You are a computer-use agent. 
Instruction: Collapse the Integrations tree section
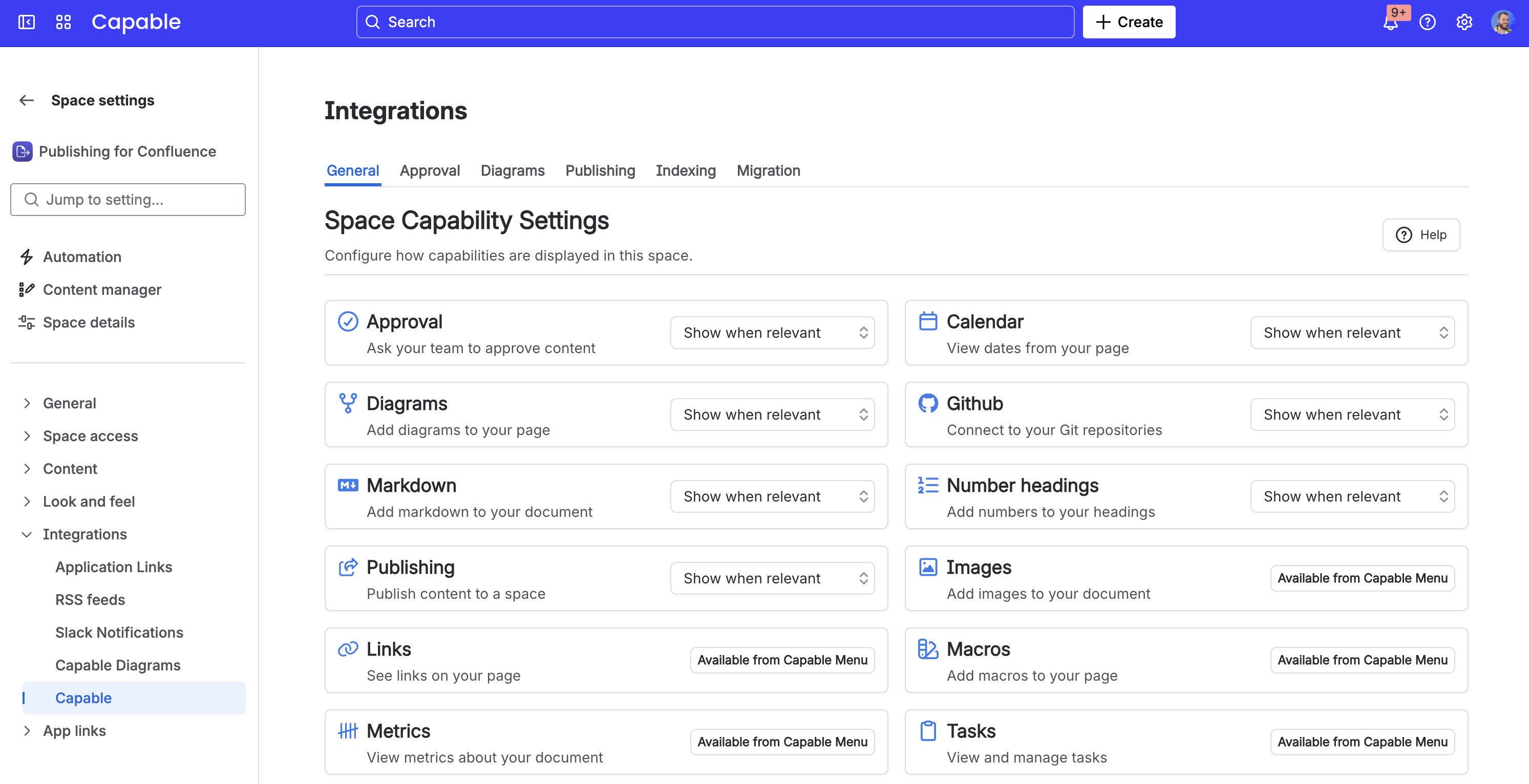27,534
